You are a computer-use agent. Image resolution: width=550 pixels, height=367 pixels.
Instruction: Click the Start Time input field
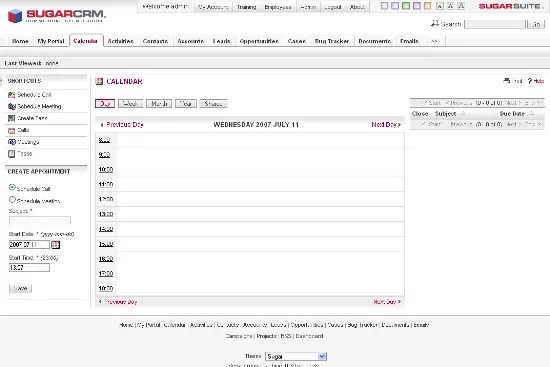(29, 268)
